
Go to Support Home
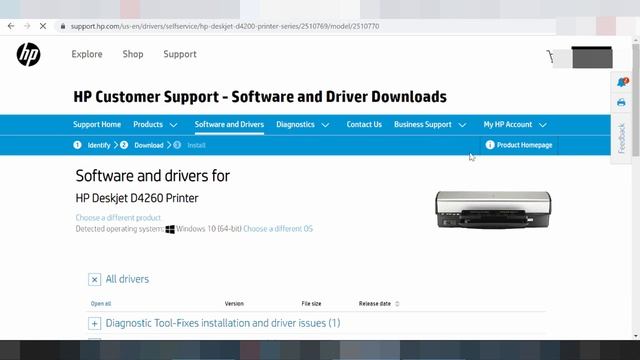coord(97,124)
